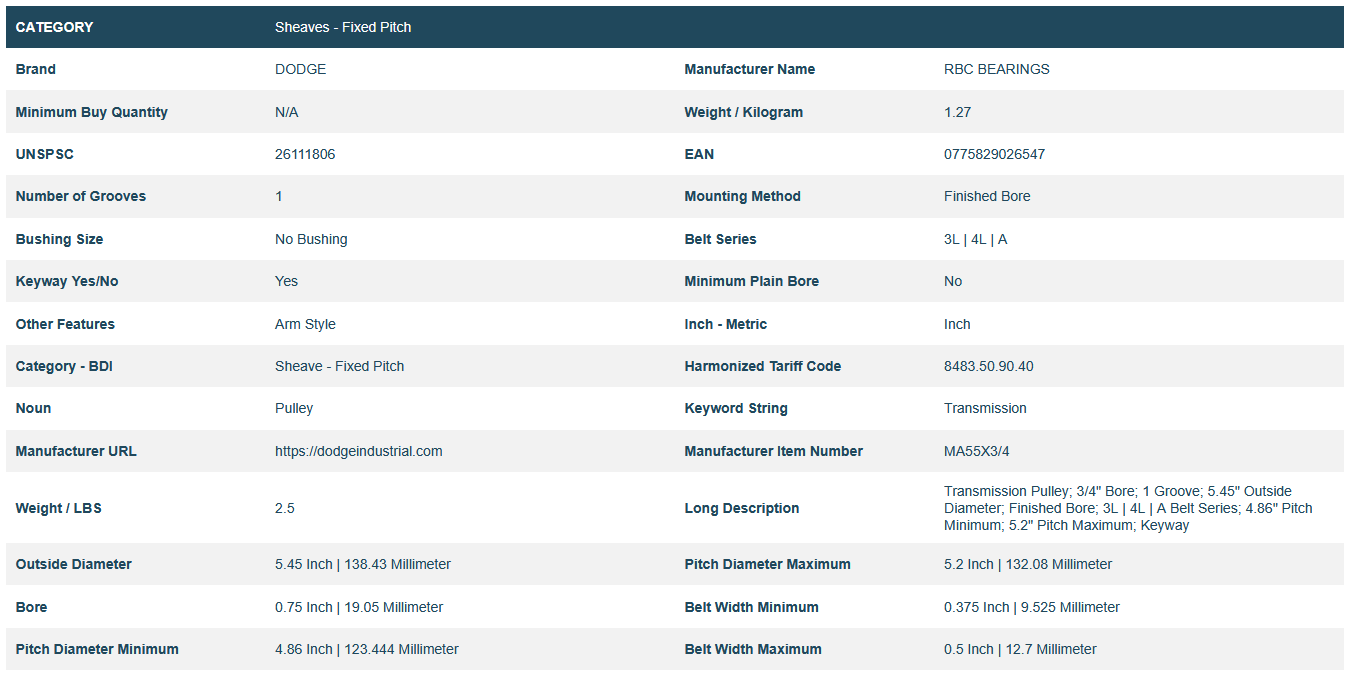Click the belt series value 3L | 4L | A
Image resolution: width=1352 pixels, height=678 pixels.
coord(975,239)
